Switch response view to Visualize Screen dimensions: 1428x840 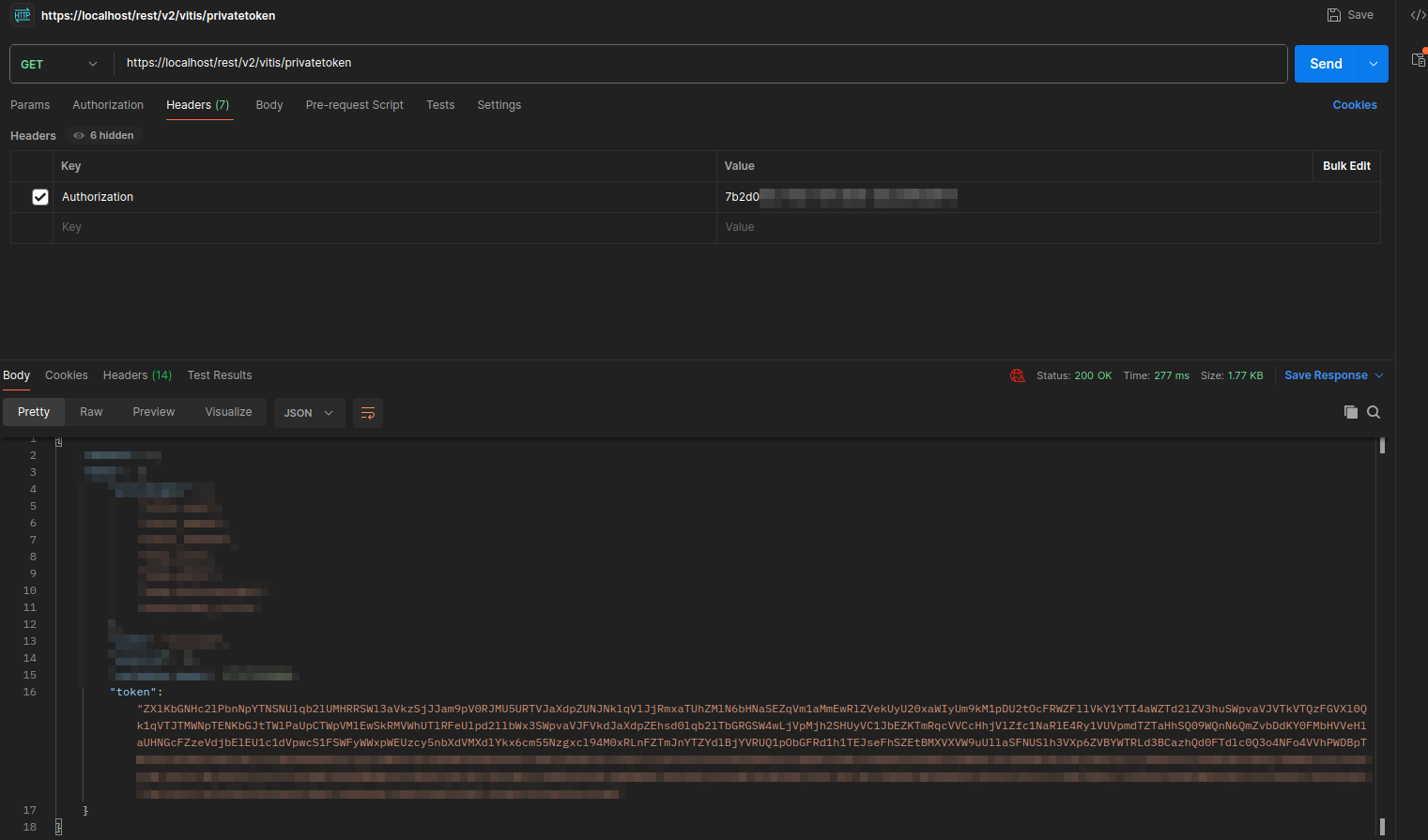[229, 412]
